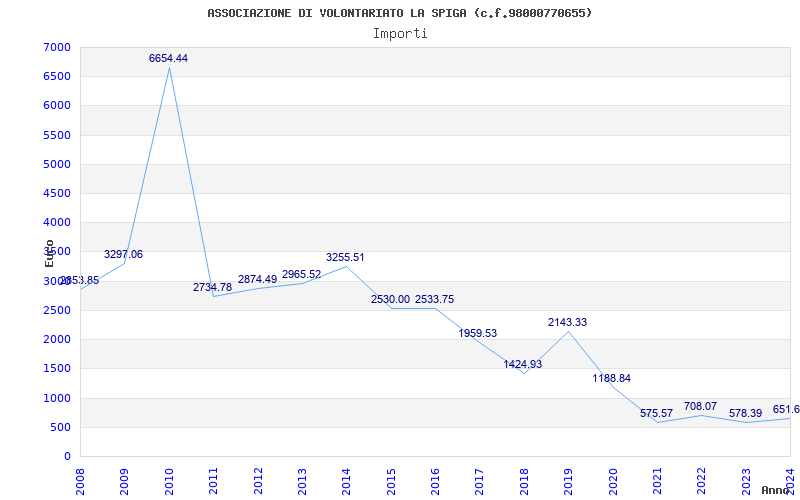Click the 2009 x-axis year label
The height and width of the screenshot is (500, 800).
(x=124, y=482)
